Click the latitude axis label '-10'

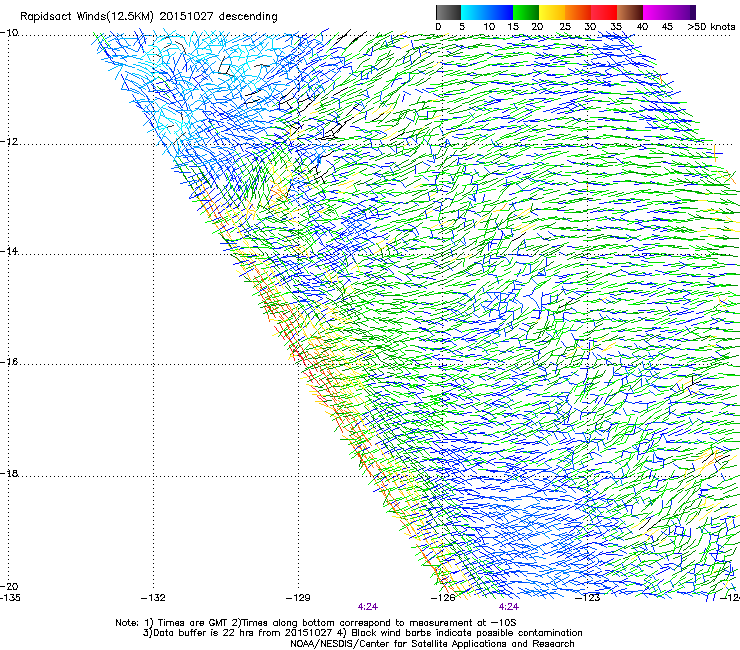coord(9,33)
